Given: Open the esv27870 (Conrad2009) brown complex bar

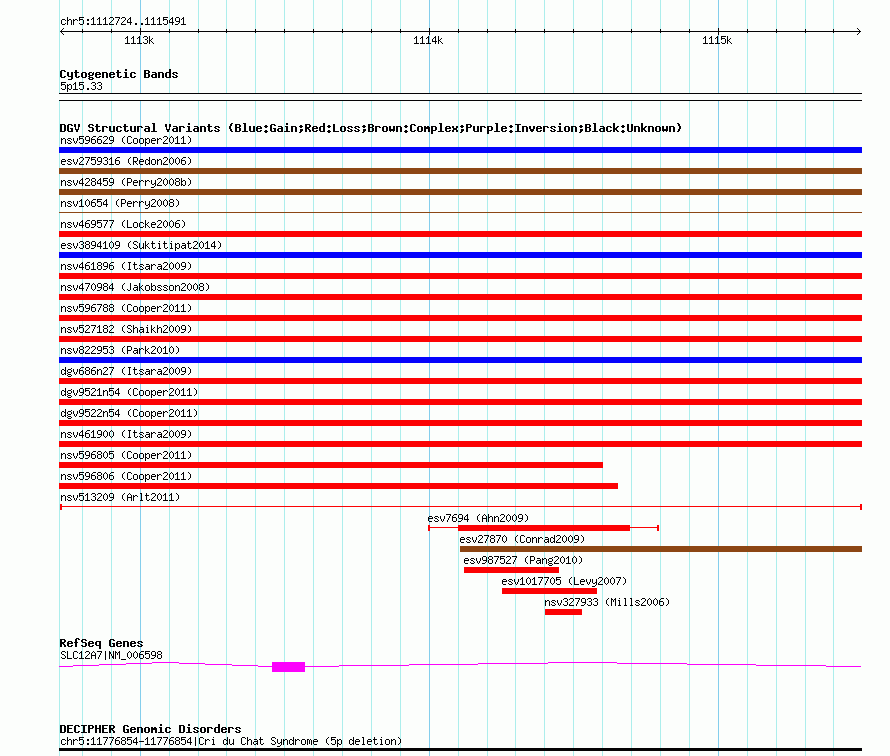Looking at the screenshot, I should point(661,549).
